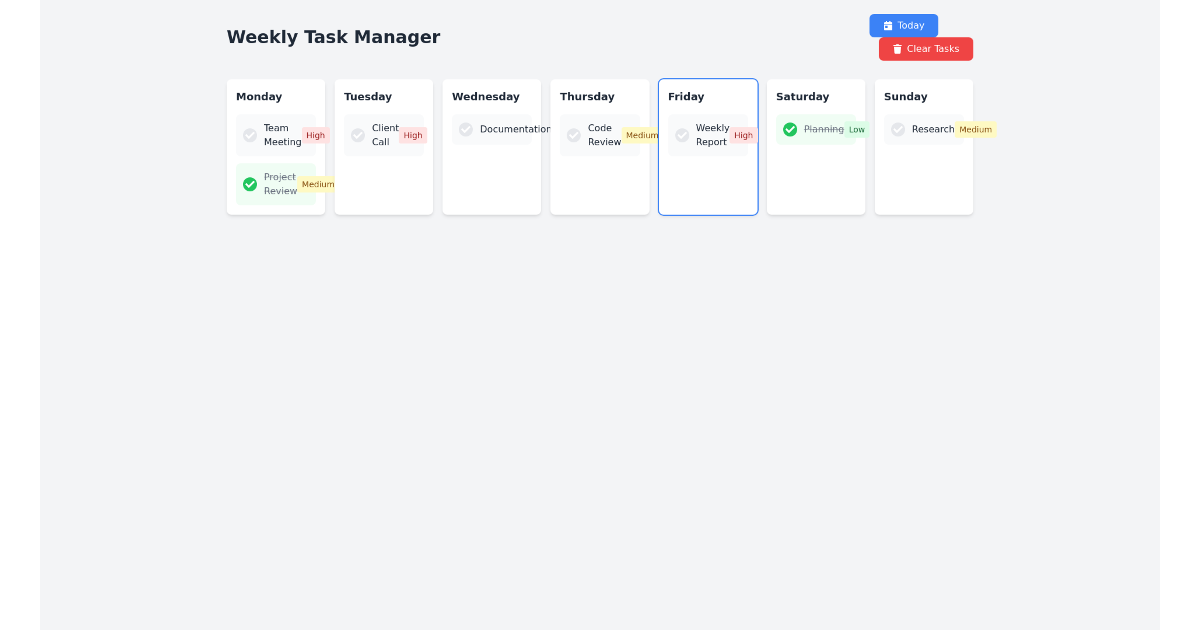1200x630 pixels.
Task: Click the Clear Tasks button
Action: (x=925, y=48)
